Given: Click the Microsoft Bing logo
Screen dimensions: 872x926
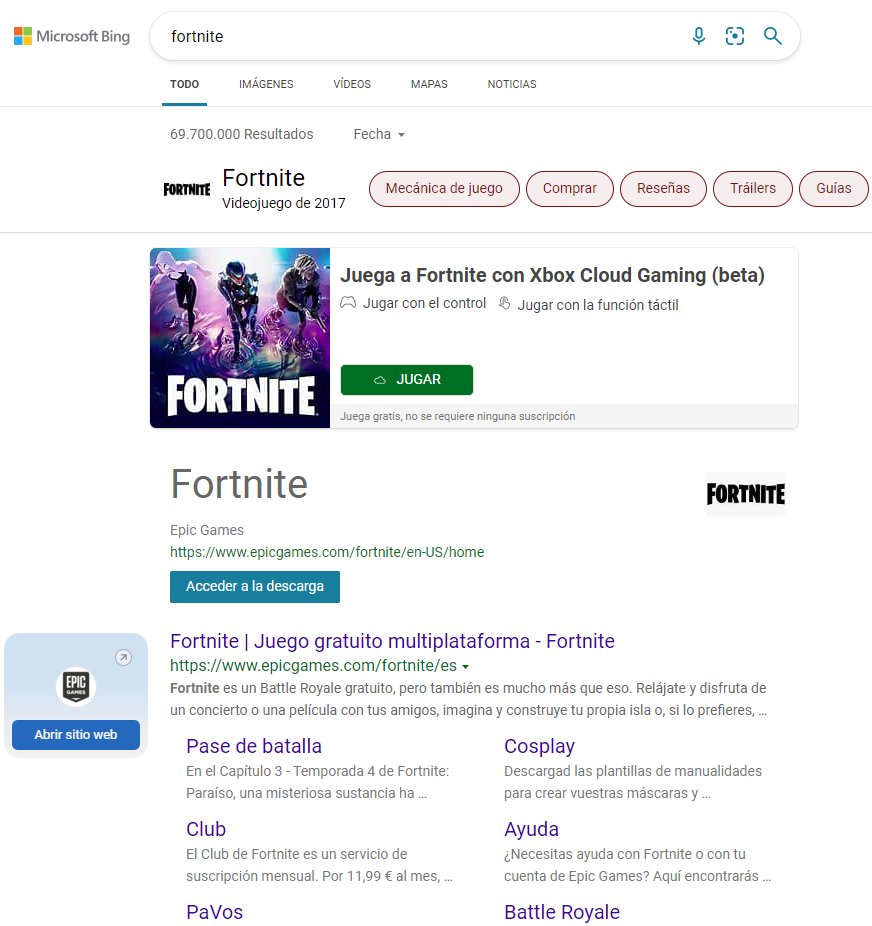Looking at the screenshot, I should [72, 36].
